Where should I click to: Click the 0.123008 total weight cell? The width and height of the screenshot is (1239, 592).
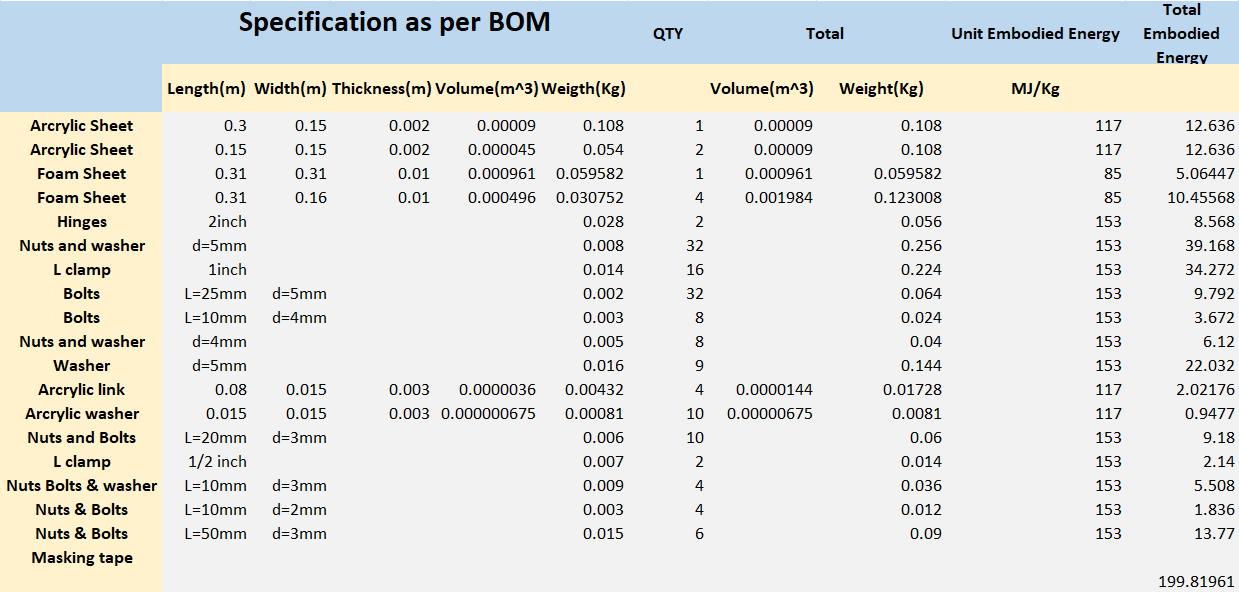click(x=906, y=198)
